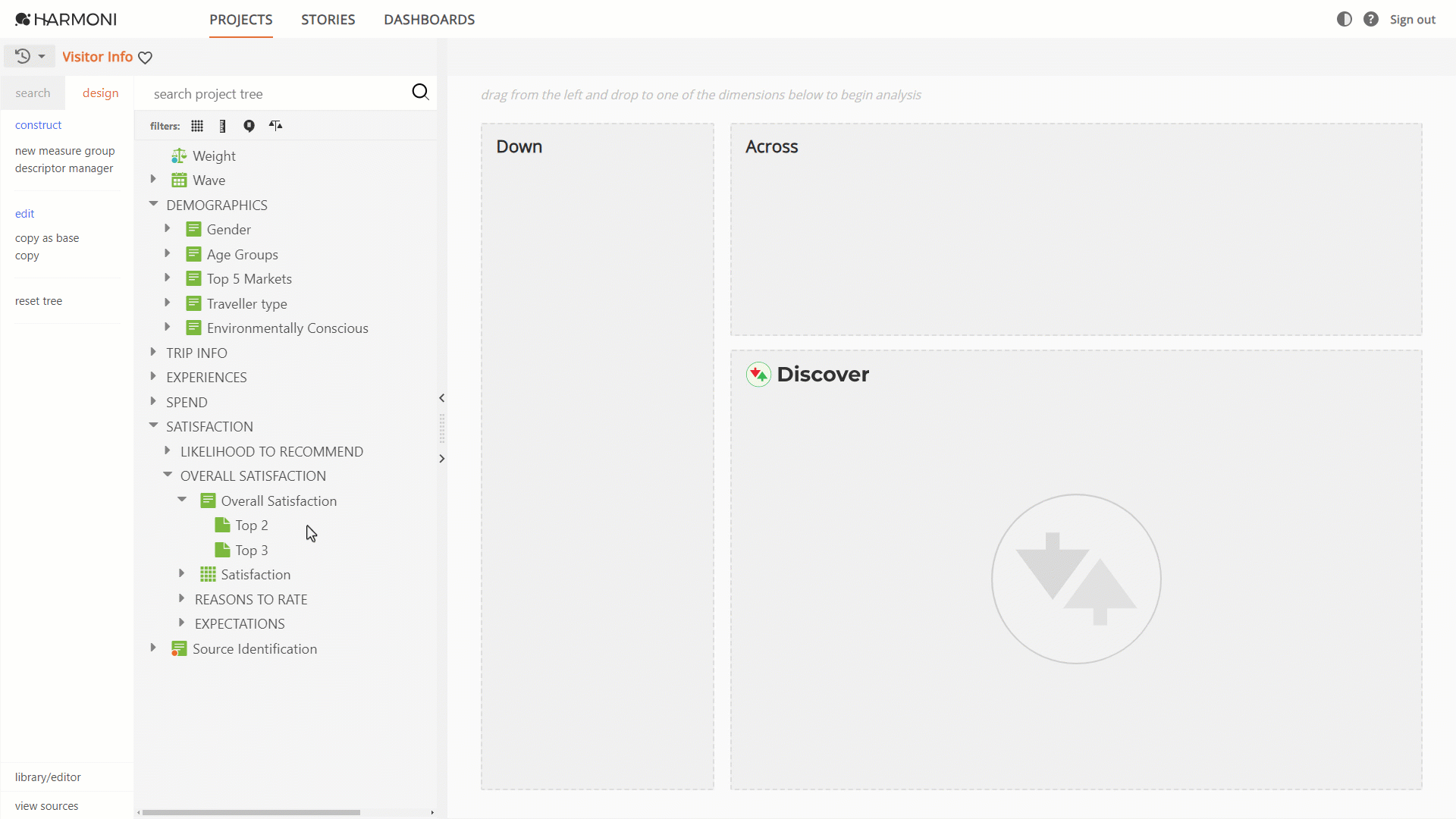1456x819 pixels.
Task: Select the Wave calendar icon
Action: click(x=179, y=180)
